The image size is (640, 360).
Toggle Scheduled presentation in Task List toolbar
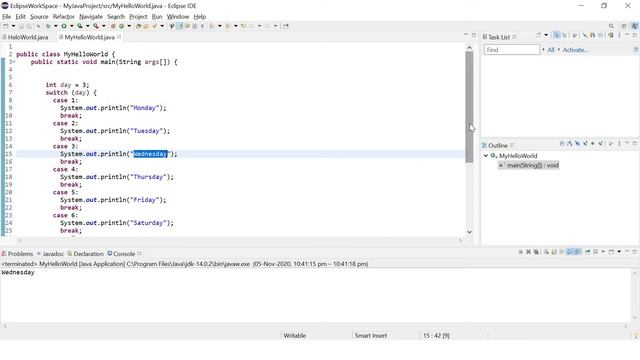[564, 36]
